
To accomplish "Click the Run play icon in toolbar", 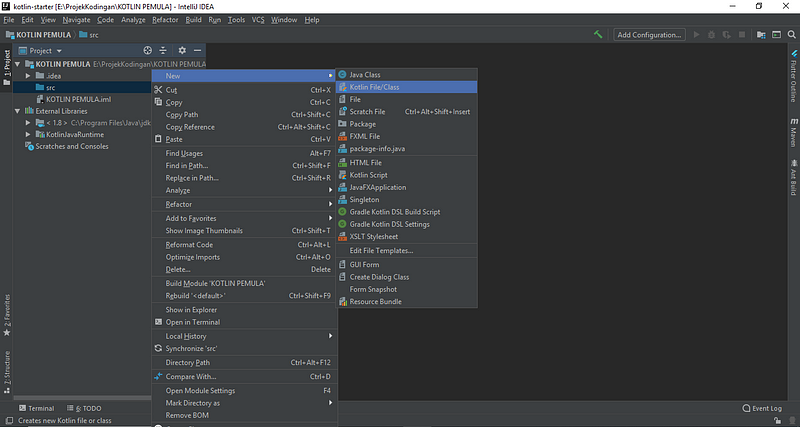I will (696, 35).
